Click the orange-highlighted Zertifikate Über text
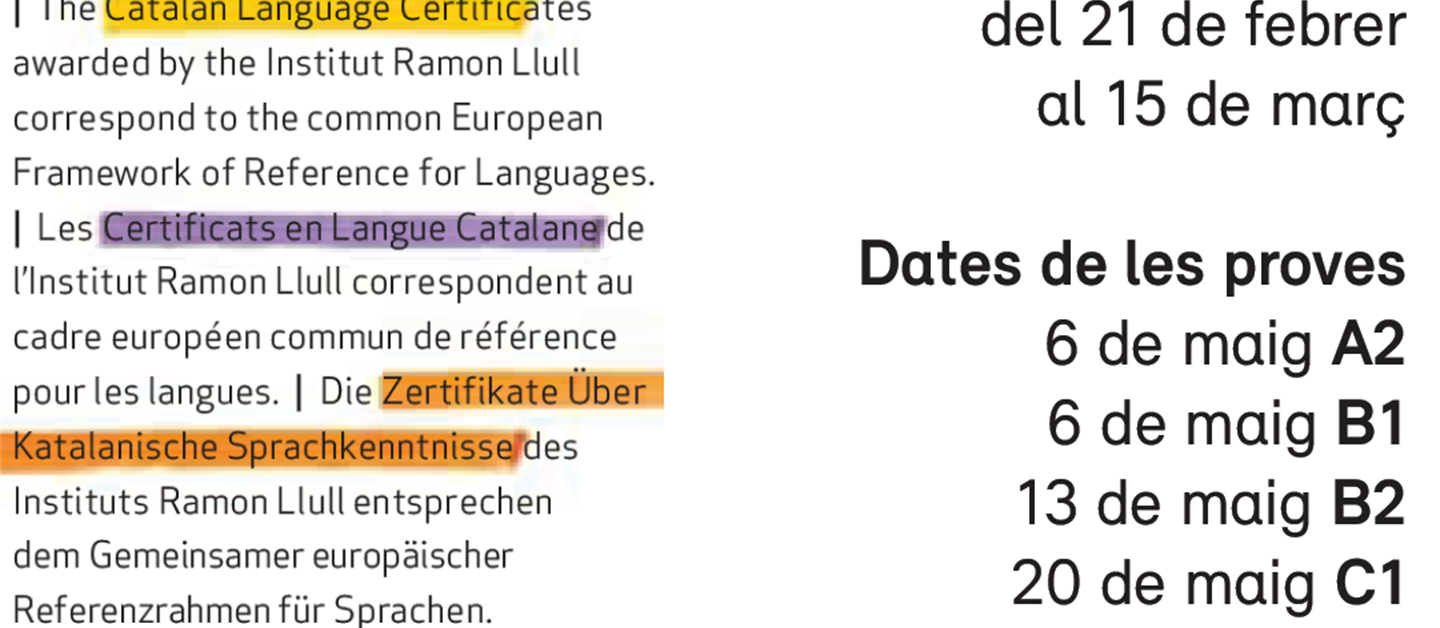The image size is (1440, 628). click(x=514, y=392)
